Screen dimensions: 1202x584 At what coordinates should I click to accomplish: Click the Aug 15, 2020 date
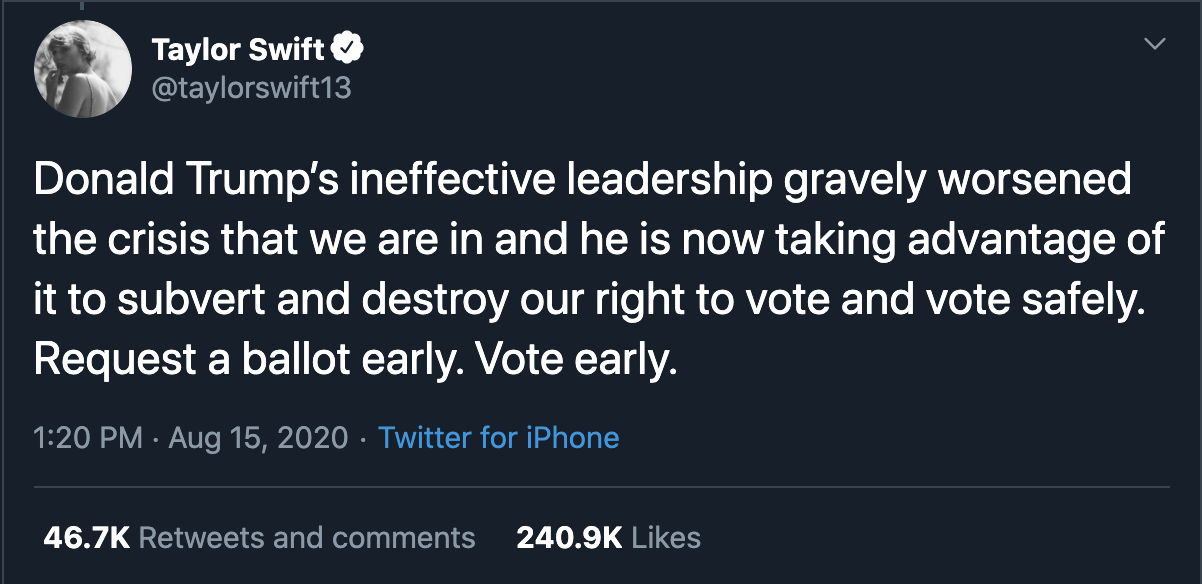259,438
